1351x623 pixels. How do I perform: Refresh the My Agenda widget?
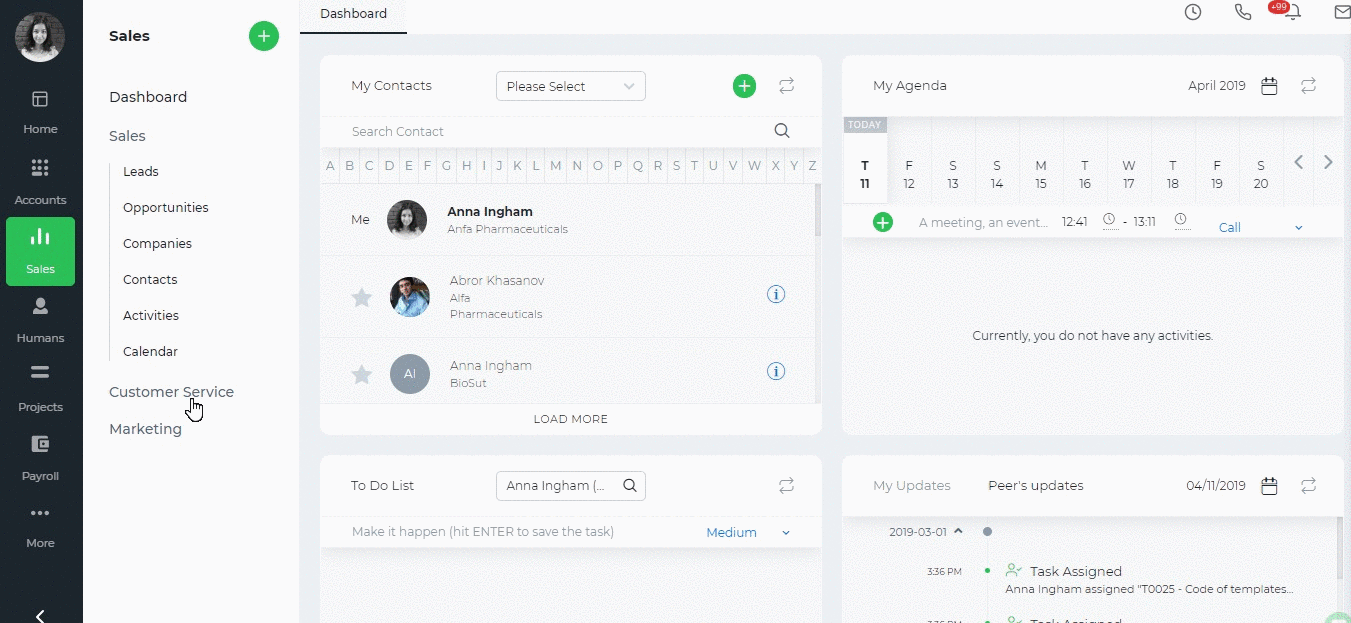coord(1309,86)
